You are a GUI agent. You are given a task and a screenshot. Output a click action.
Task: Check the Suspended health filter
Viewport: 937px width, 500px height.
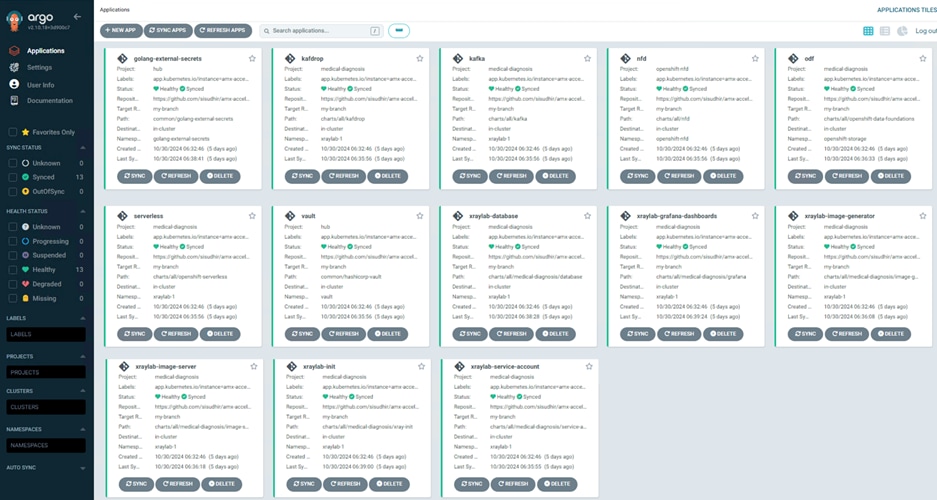click(13, 256)
